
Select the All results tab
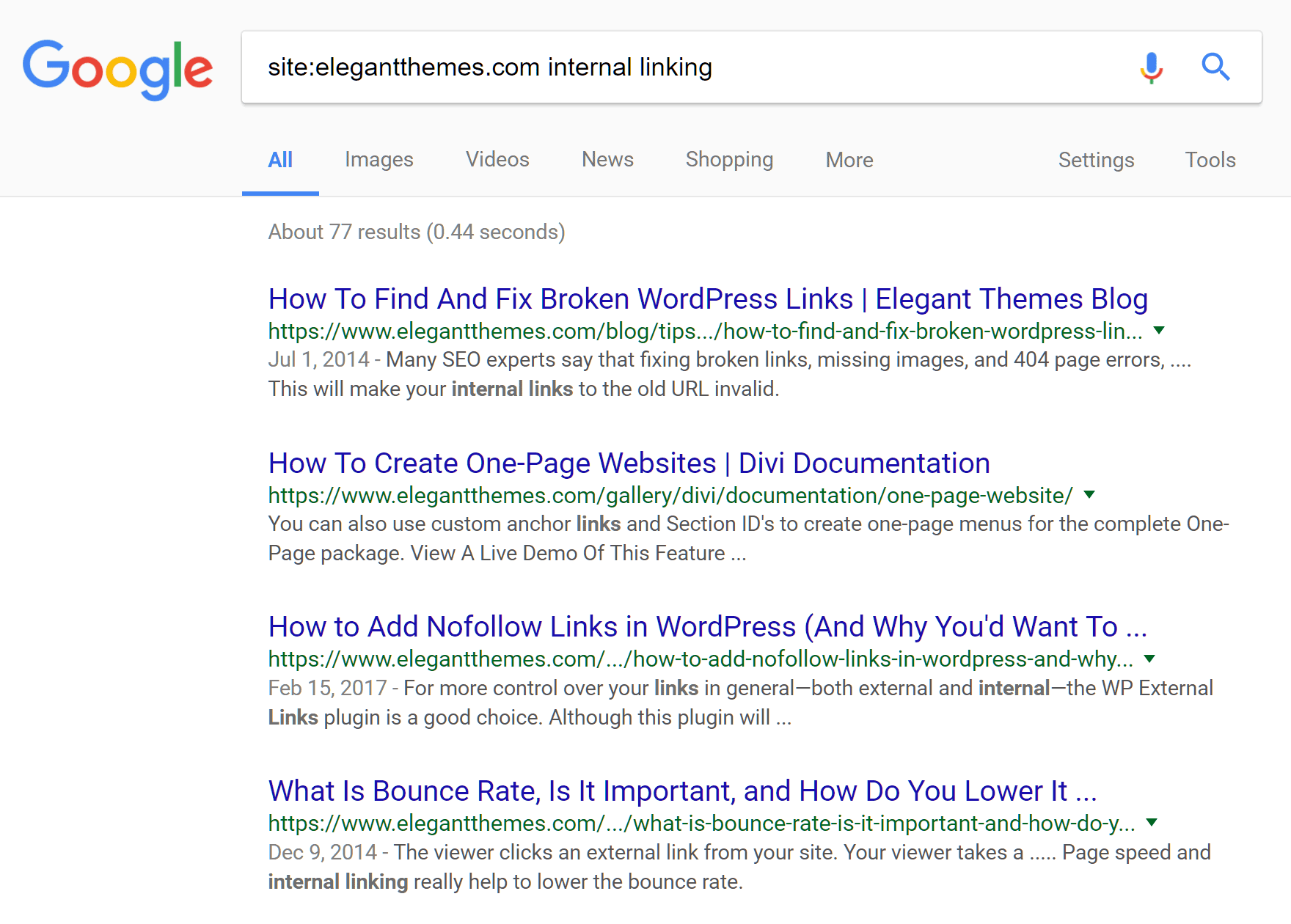(x=280, y=160)
